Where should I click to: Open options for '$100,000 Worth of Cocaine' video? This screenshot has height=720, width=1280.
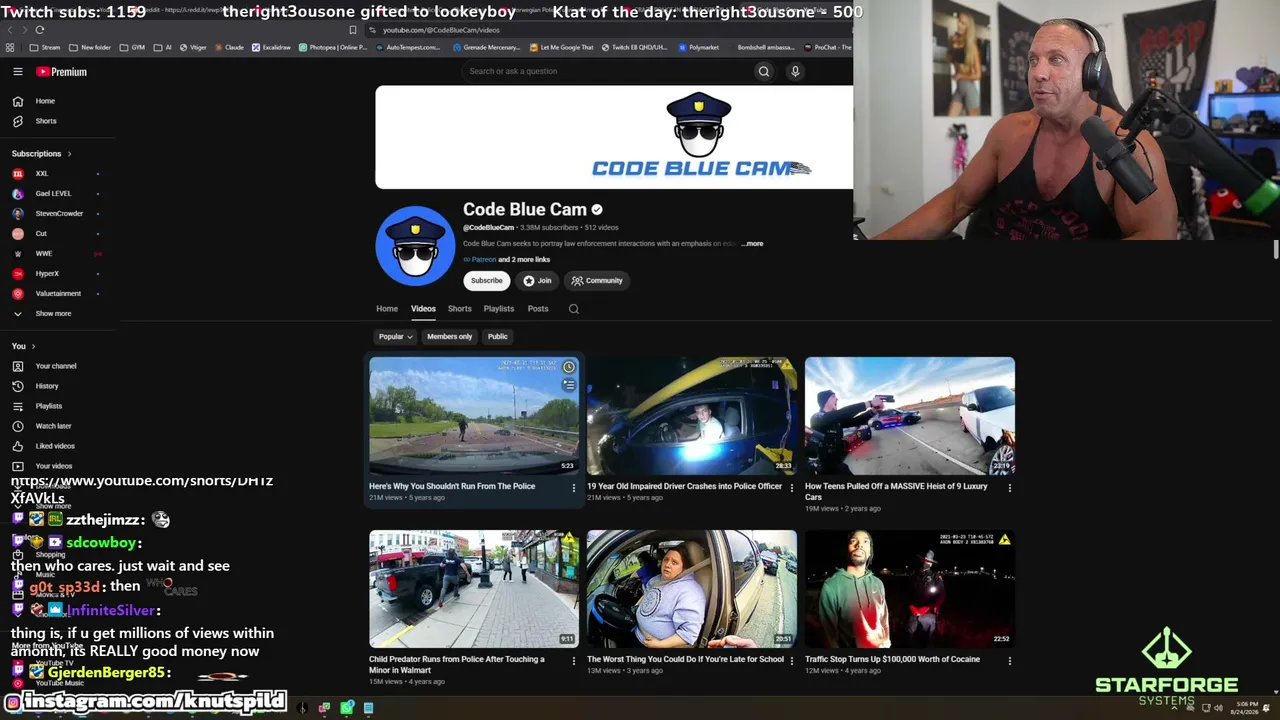(x=1009, y=661)
